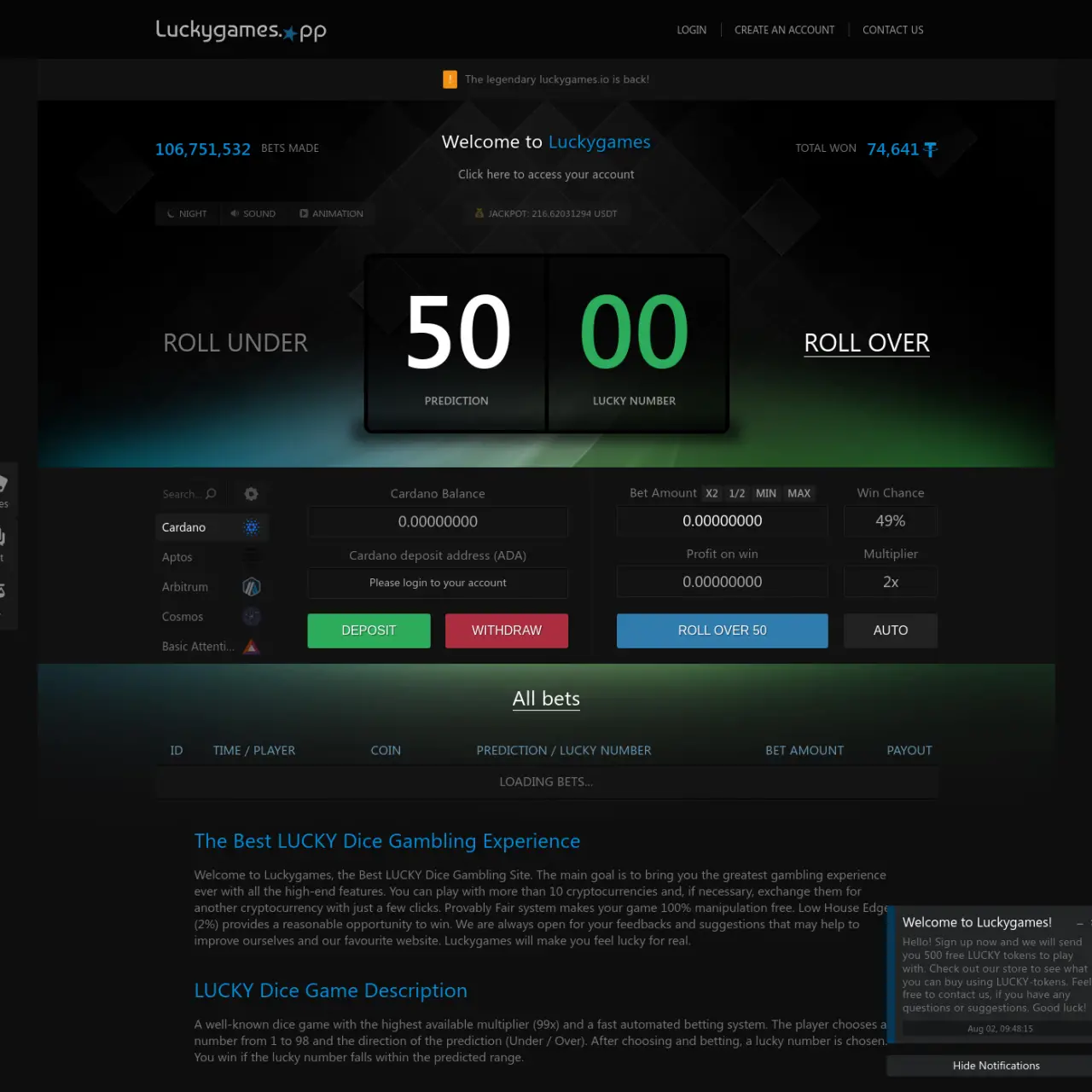Set bet to MIN
Viewport: 1092px width, 1092px height.
click(x=766, y=493)
